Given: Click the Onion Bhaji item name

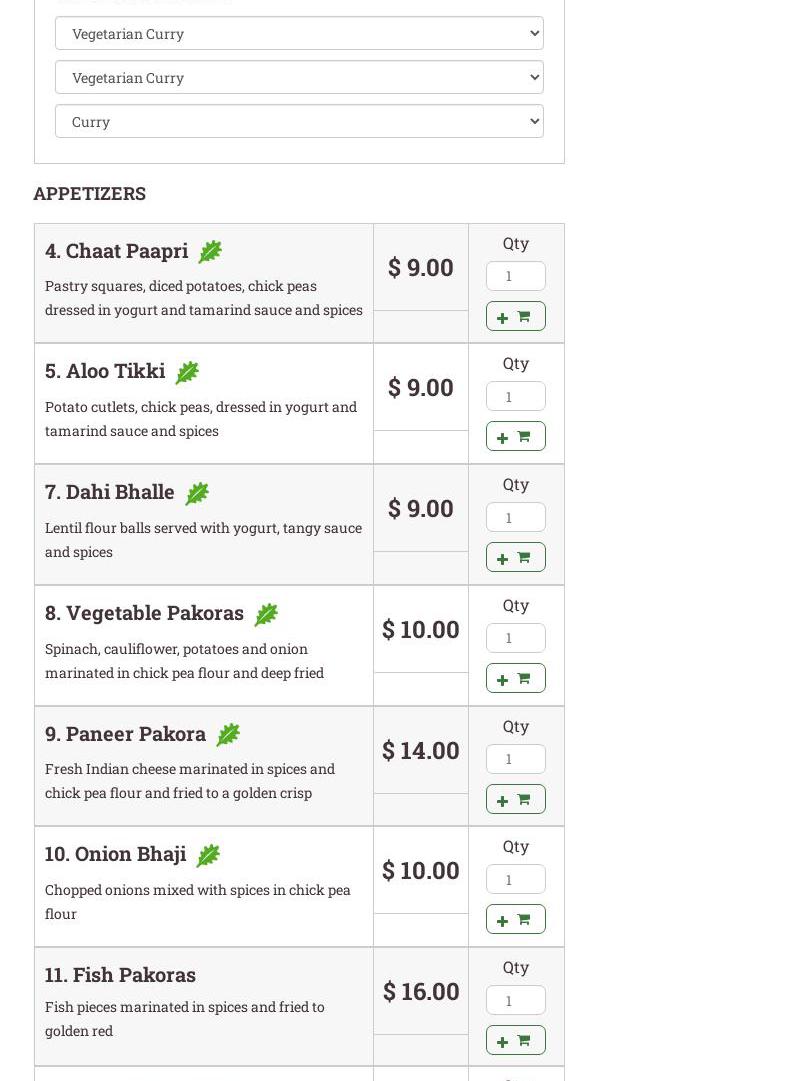Looking at the screenshot, I should [x=116, y=854].
